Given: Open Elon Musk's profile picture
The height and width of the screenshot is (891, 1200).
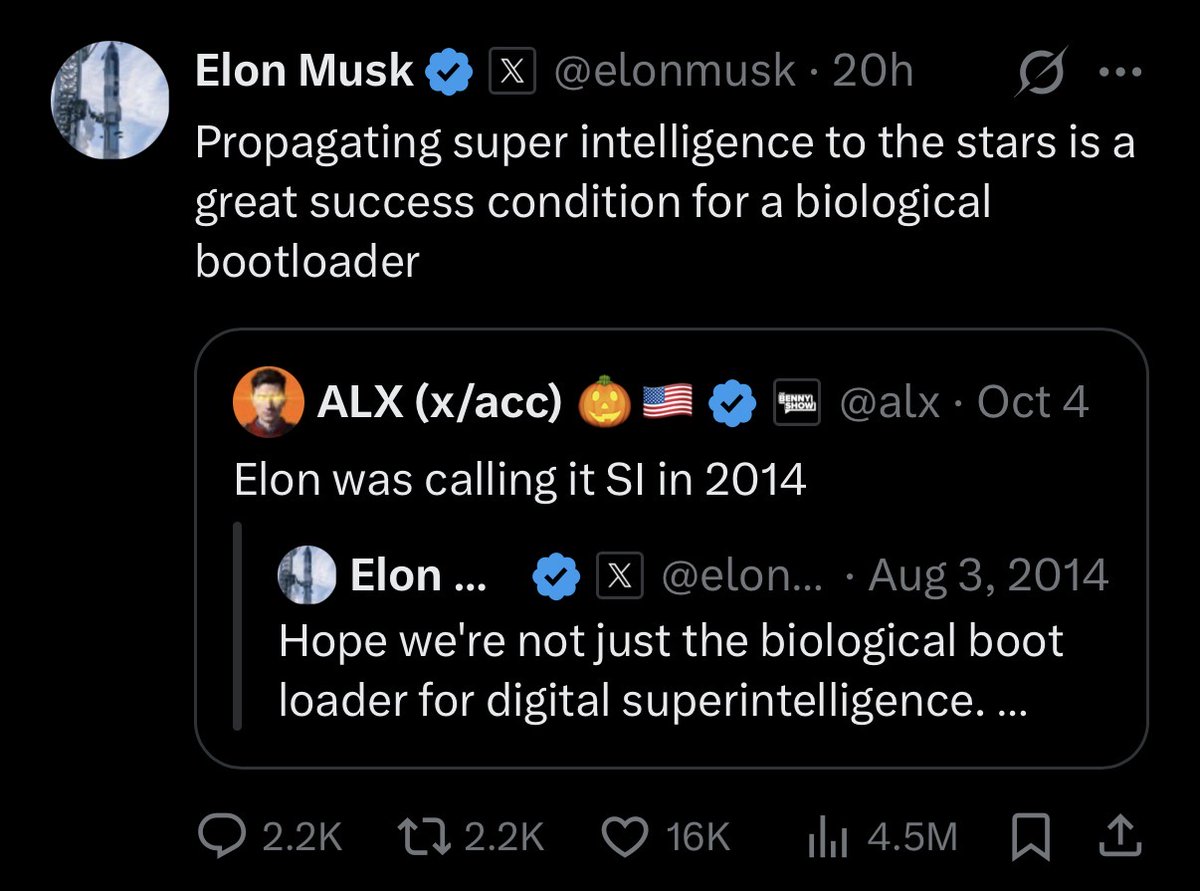Looking at the screenshot, I should pos(109,102).
